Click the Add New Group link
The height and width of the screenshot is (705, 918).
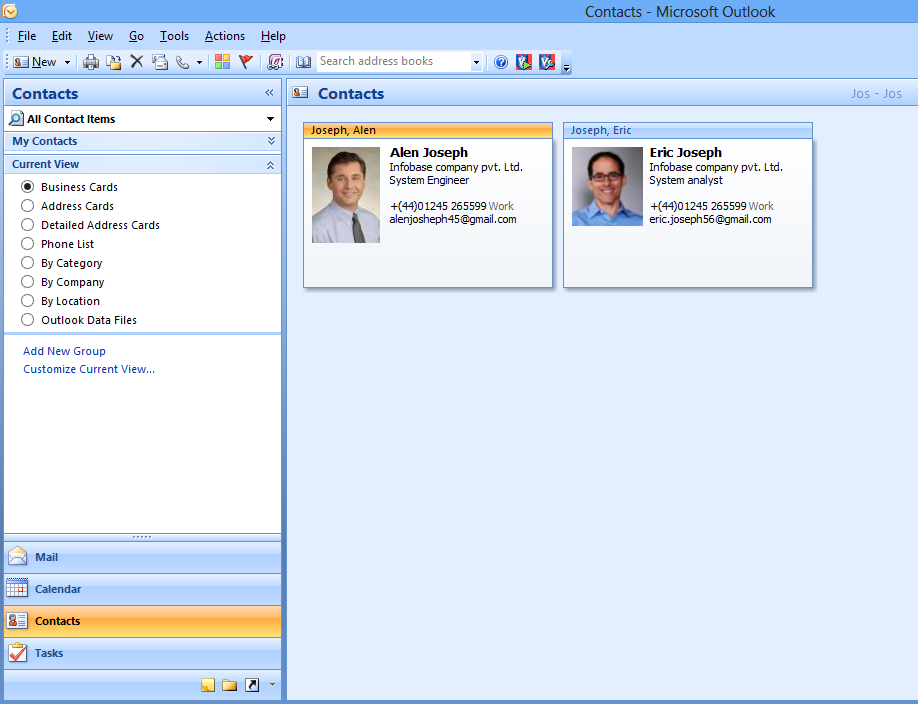64,351
